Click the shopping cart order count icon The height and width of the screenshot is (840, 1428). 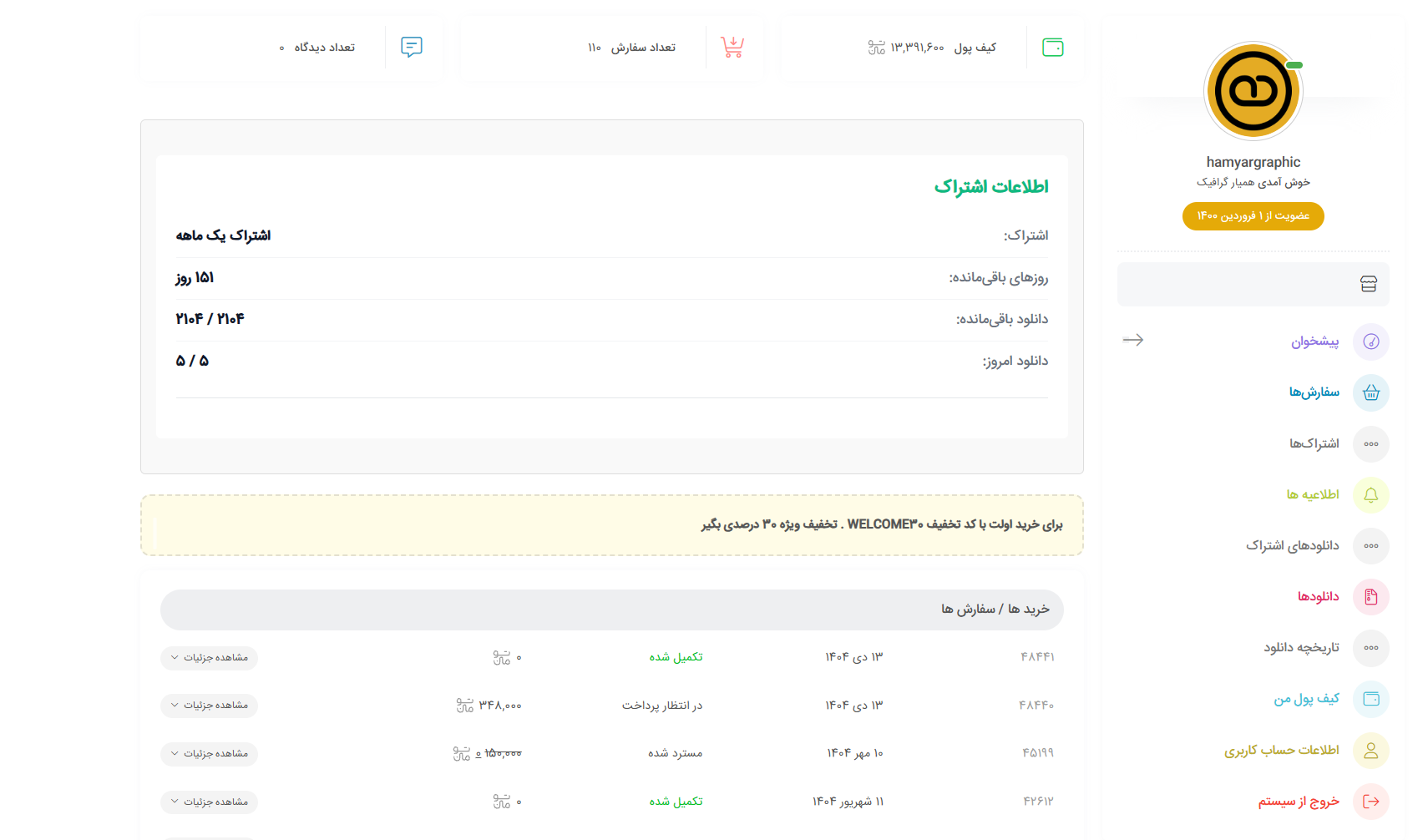pos(732,48)
